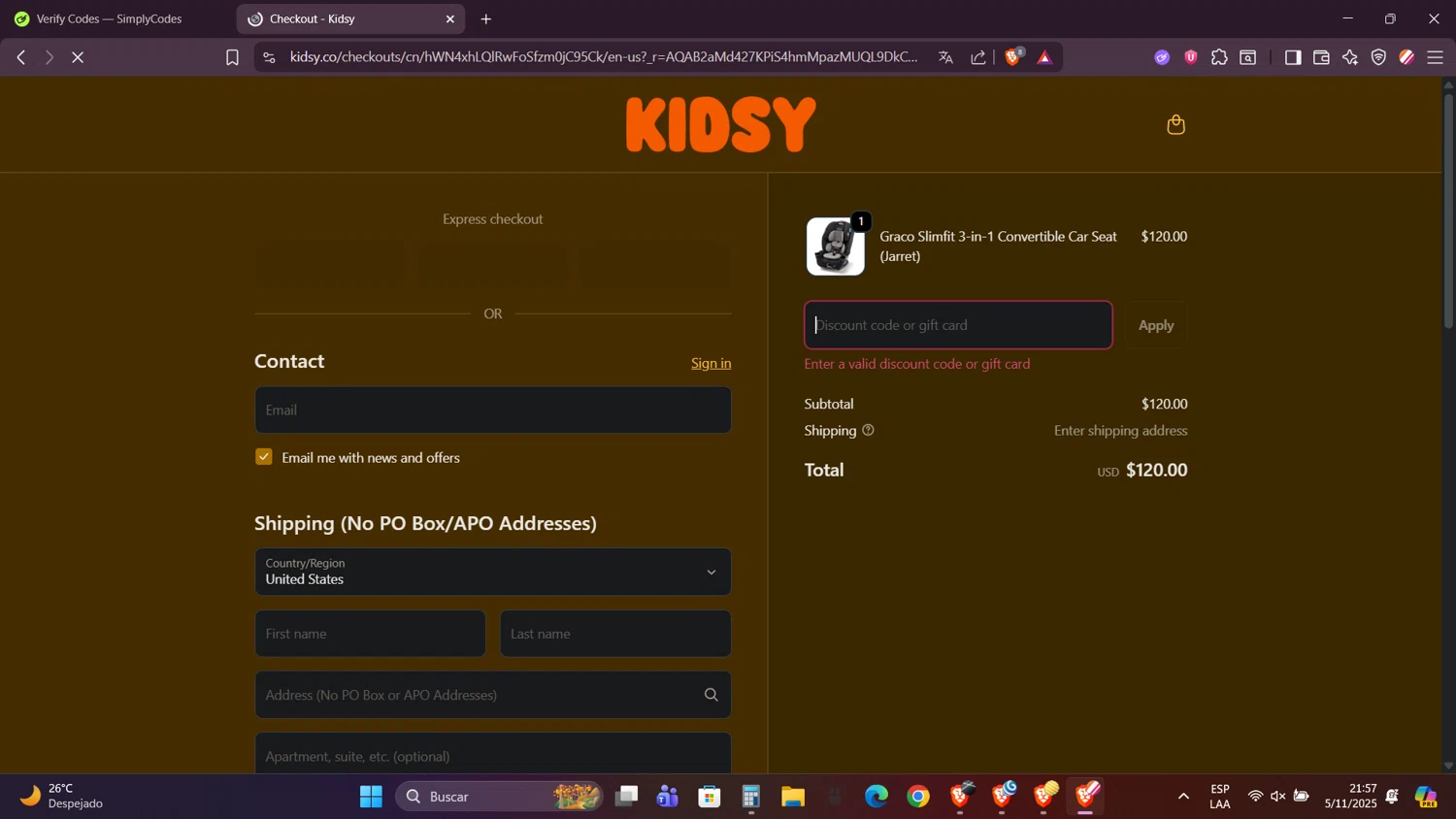Image resolution: width=1456 pixels, height=819 pixels.
Task: Click the 'Express checkout' heading
Action: [493, 219]
